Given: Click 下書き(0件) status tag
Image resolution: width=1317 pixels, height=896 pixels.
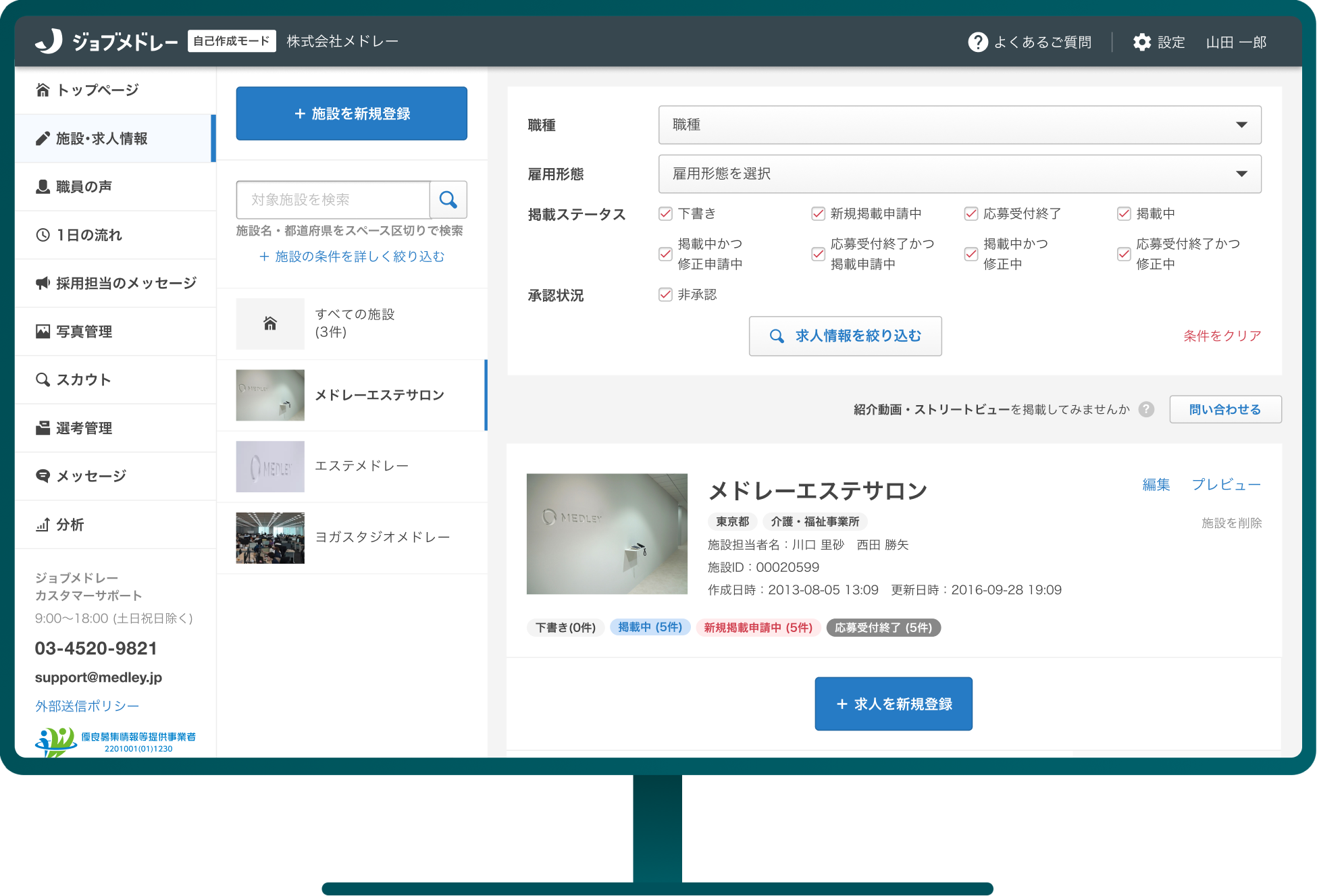Looking at the screenshot, I should (565, 627).
